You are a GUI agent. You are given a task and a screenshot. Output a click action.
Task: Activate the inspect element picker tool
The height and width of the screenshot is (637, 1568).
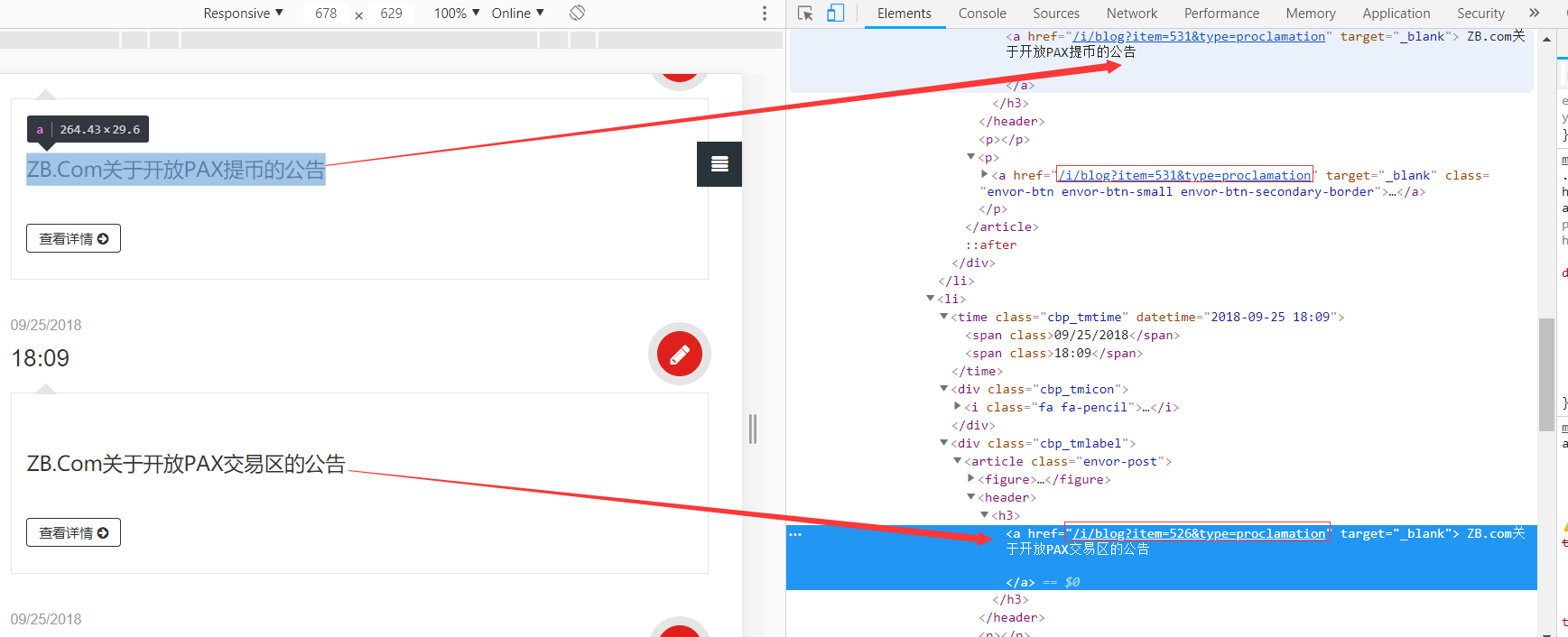point(805,13)
